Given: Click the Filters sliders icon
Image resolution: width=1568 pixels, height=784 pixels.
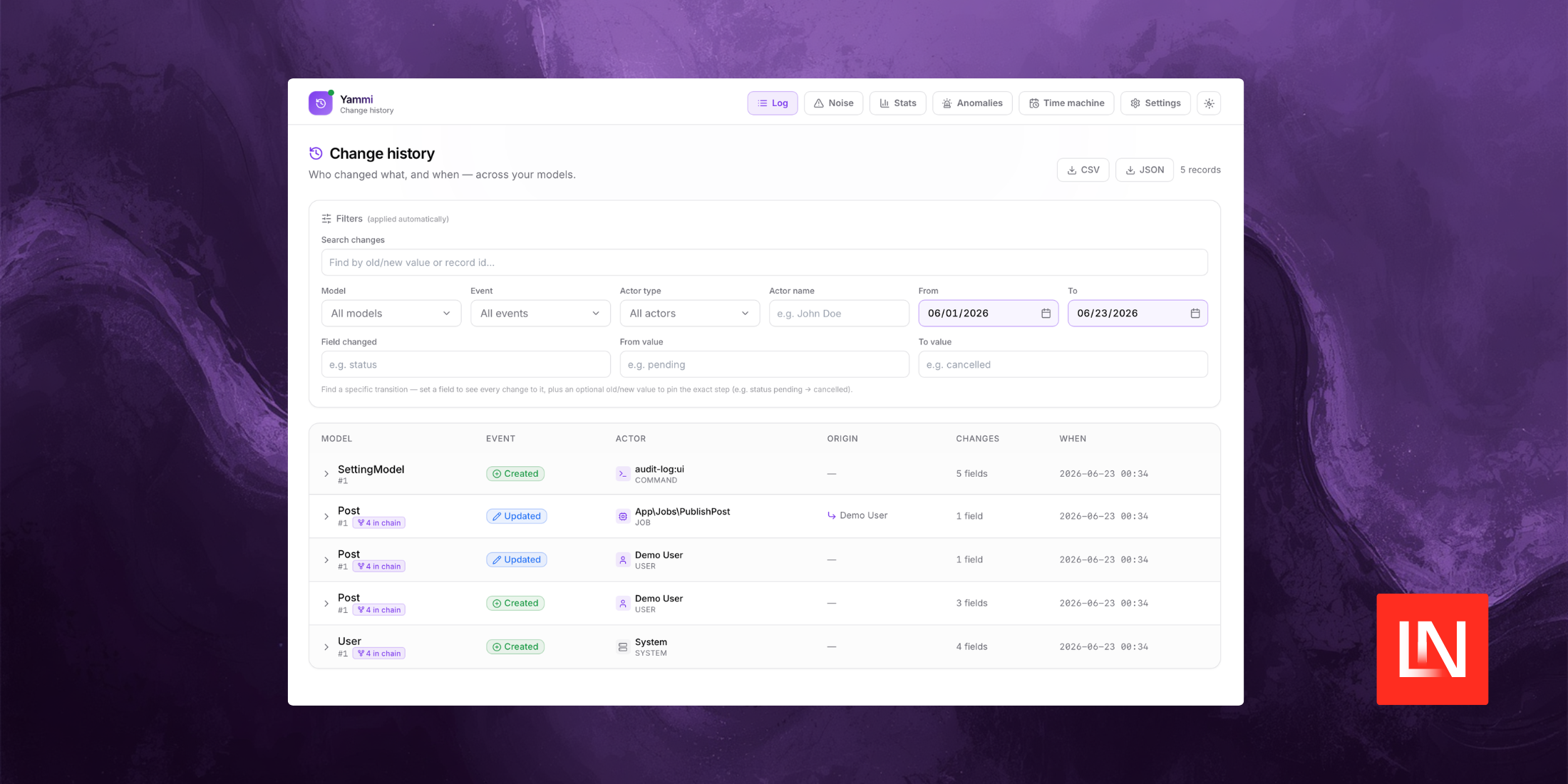Looking at the screenshot, I should (326, 219).
